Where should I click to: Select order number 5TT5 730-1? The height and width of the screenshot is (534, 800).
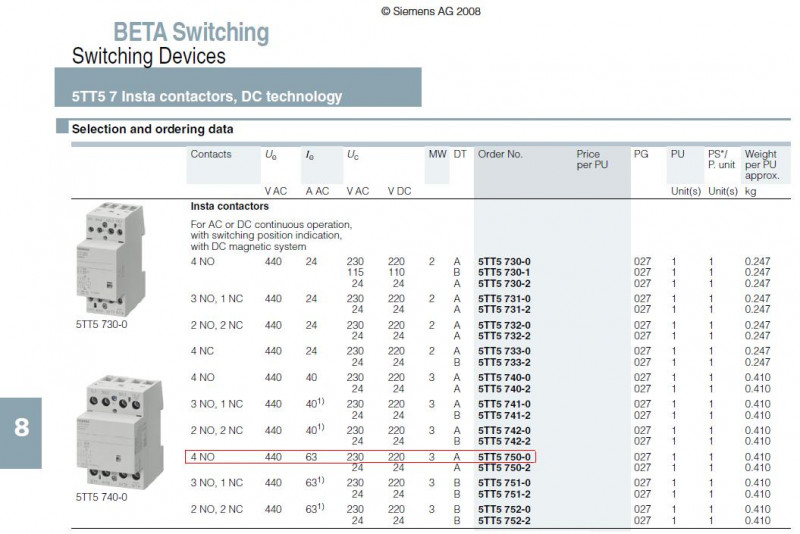point(504,272)
